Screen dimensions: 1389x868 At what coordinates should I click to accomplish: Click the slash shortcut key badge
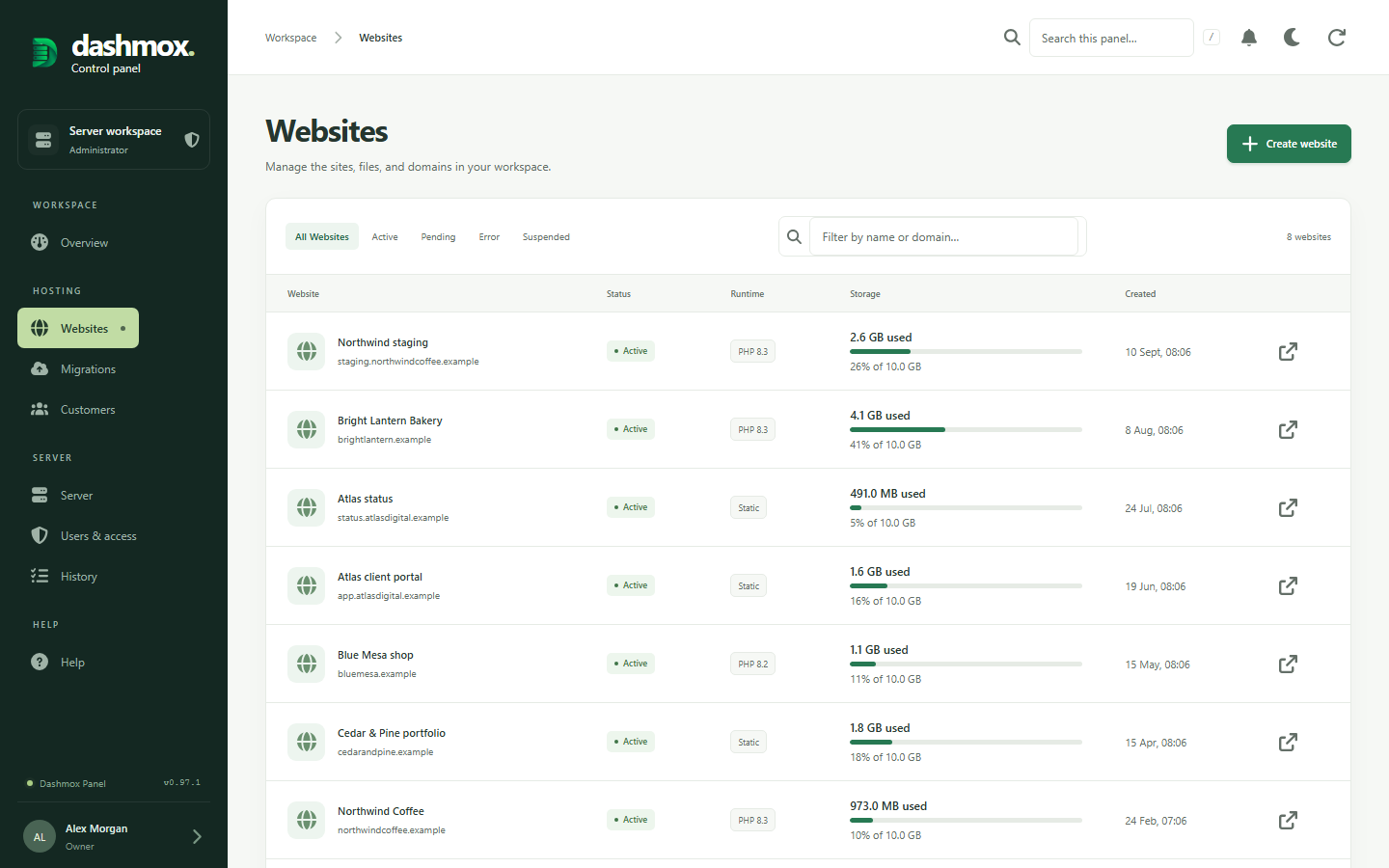click(x=1212, y=38)
